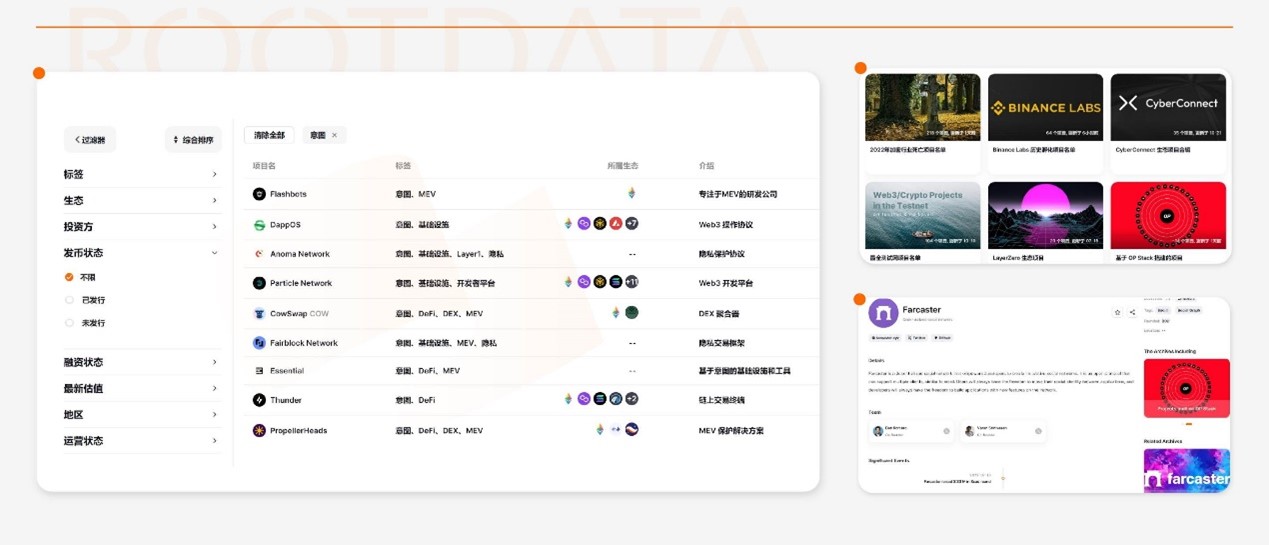Click the text '专注于MEV的研发公司'
The height and width of the screenshot is (545, 1269).
[x=738, y=194]
